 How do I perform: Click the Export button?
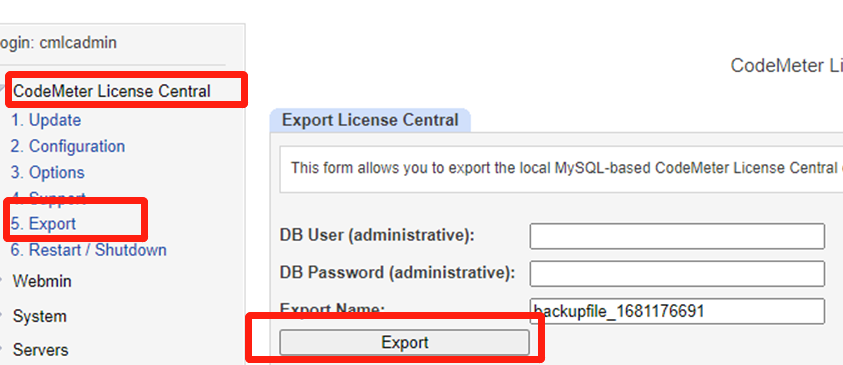(404, 342)
